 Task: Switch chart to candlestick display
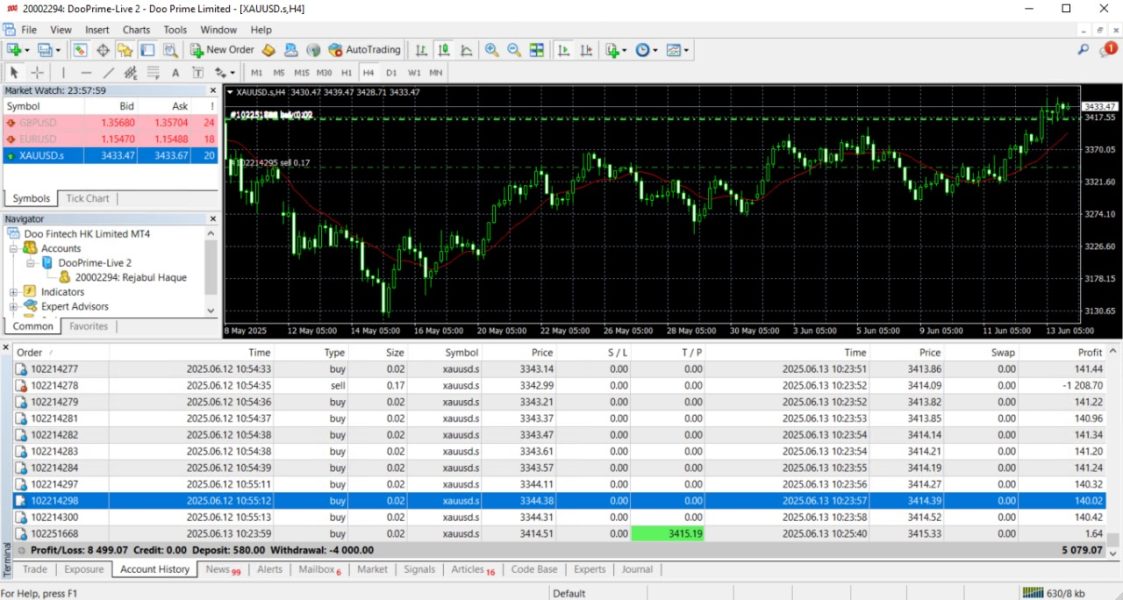[x=443, y=50]
